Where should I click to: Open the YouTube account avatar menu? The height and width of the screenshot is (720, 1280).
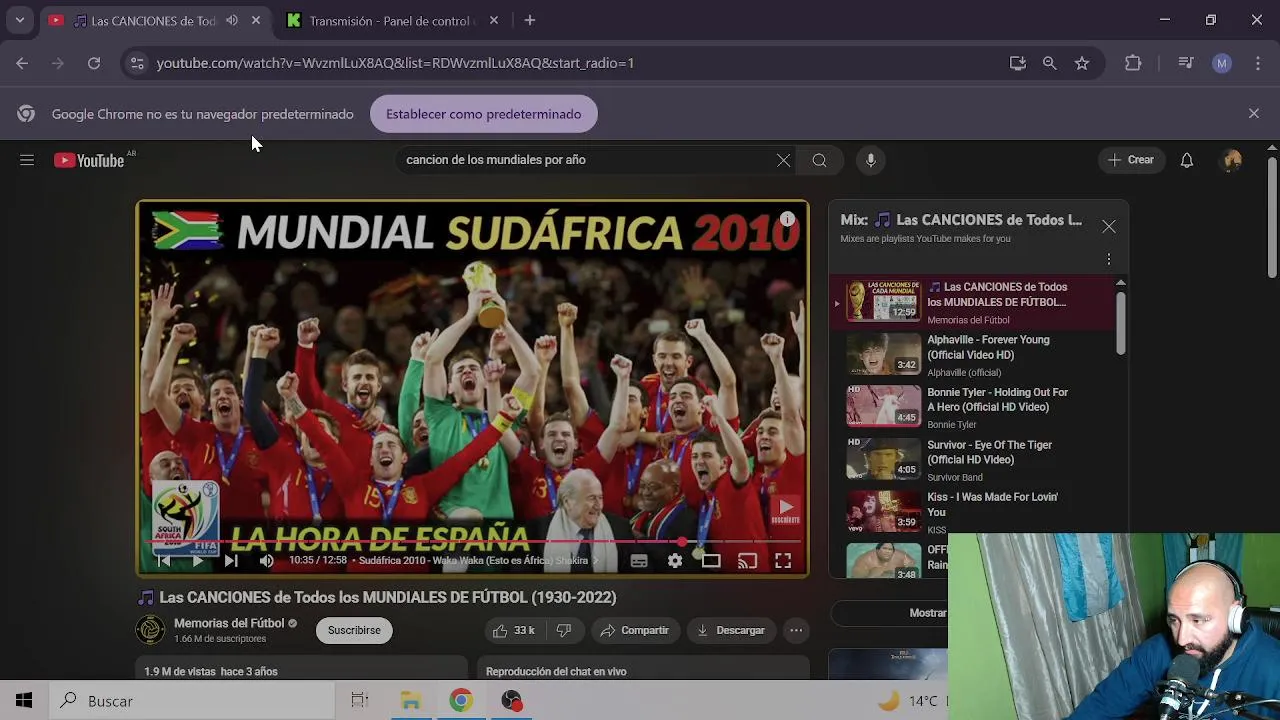(1232, 160)
